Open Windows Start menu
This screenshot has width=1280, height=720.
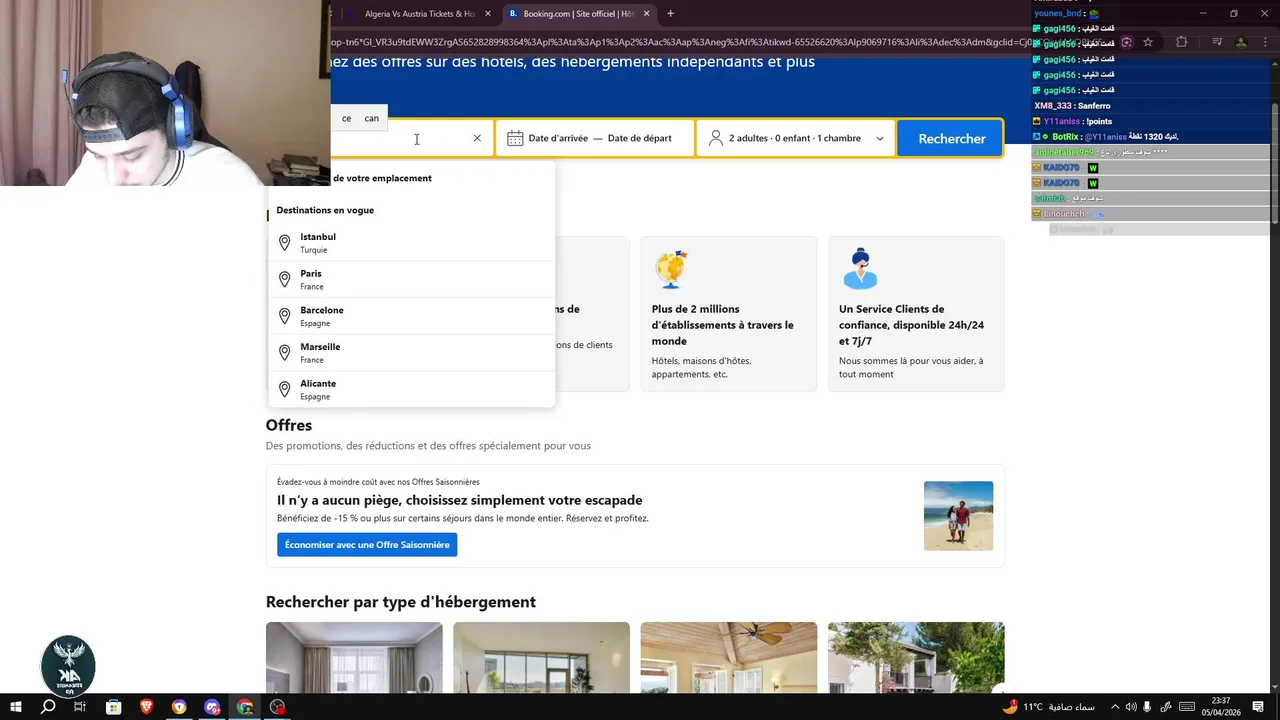pos(16,707)
